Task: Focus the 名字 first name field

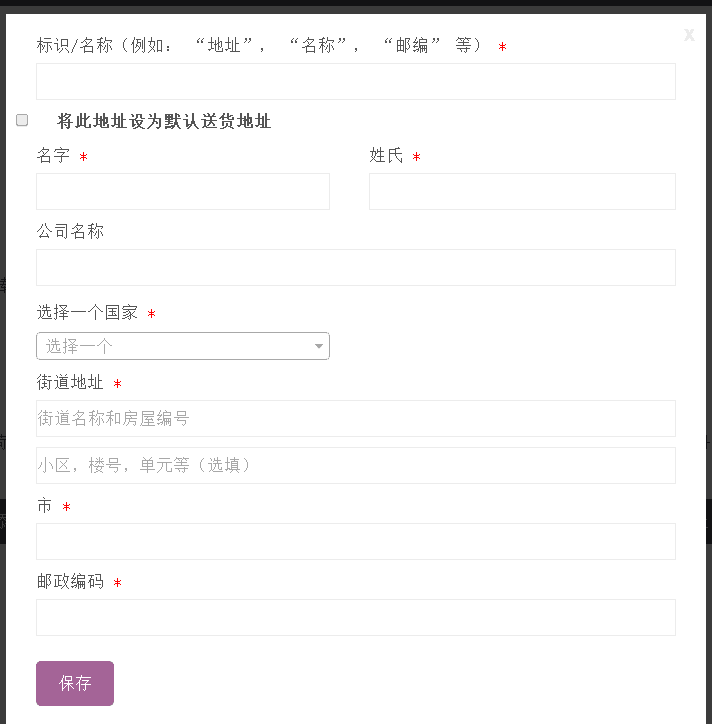Action: (x=183, y=192)
